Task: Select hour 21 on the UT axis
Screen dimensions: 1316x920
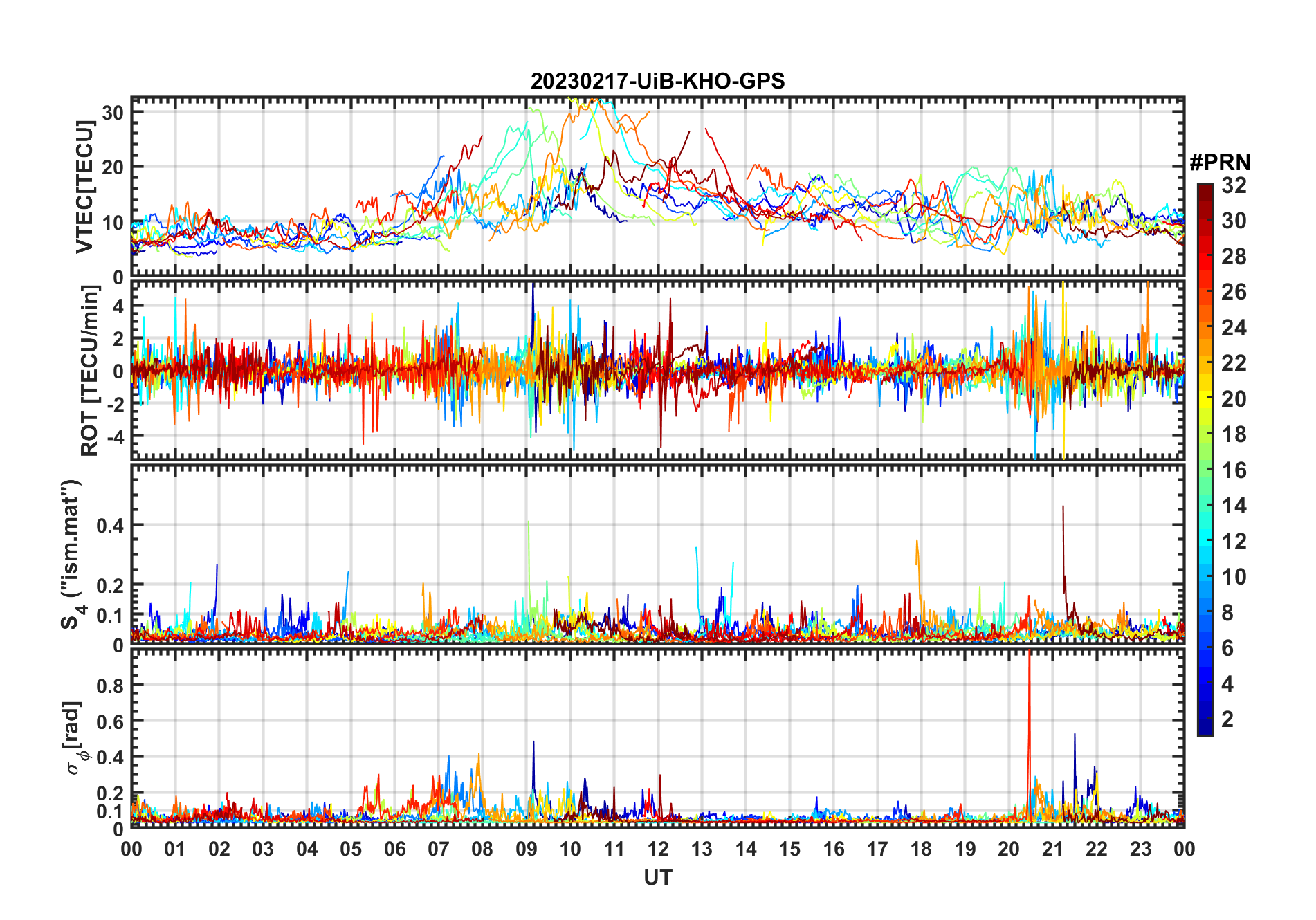Action: tap(1052, 849)
